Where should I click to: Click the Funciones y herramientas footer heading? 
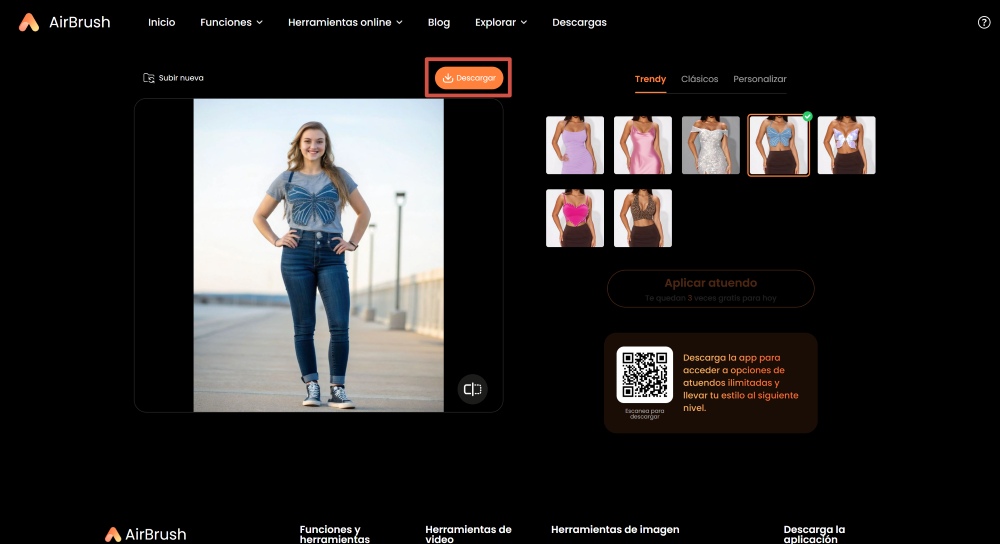[x=334, y=534]
